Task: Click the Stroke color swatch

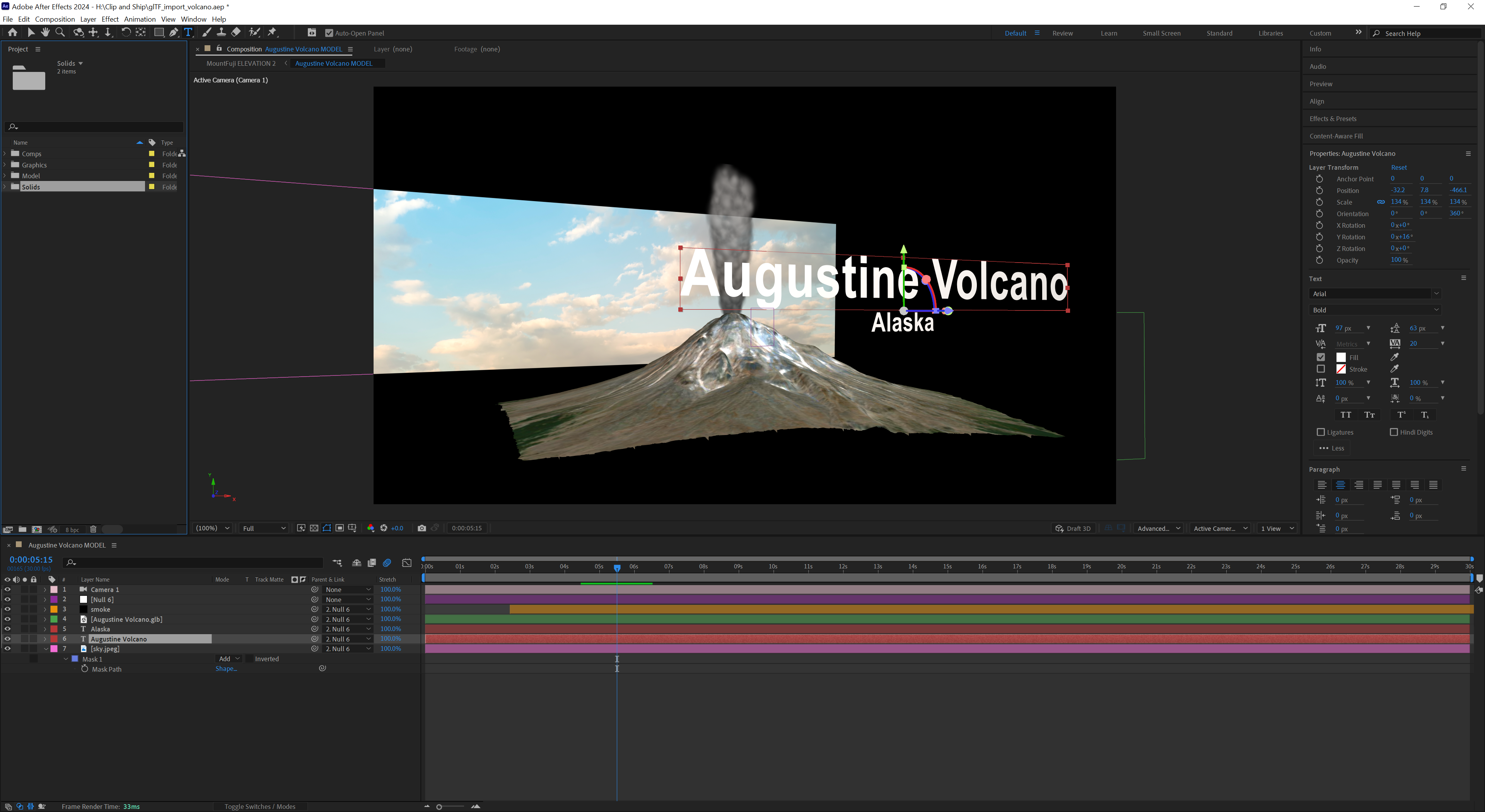Action: [x=1341, y=369]
